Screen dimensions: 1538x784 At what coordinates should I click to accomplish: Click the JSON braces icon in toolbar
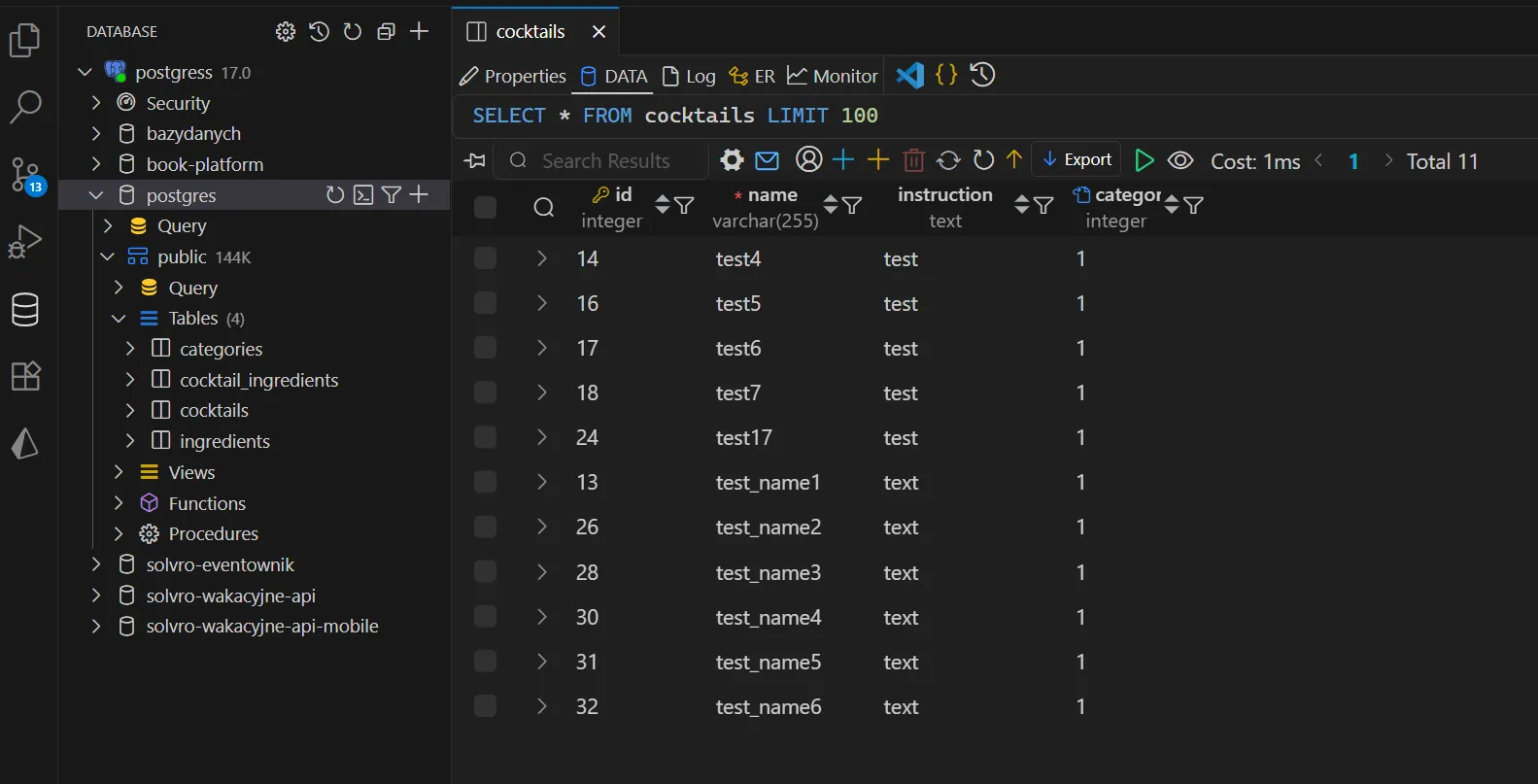coord(946,75)
